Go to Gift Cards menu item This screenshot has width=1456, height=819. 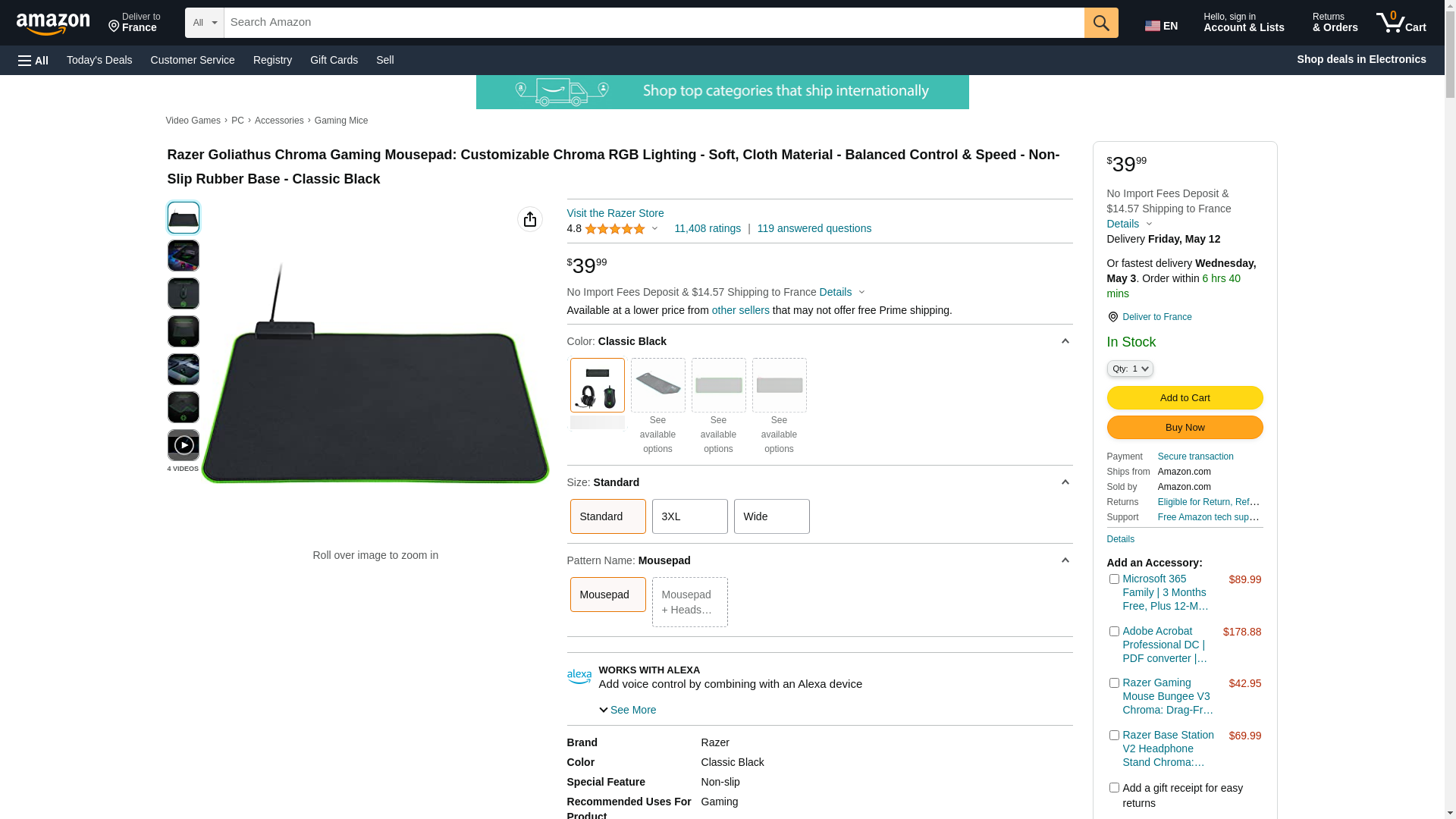(x=334, y=60)
